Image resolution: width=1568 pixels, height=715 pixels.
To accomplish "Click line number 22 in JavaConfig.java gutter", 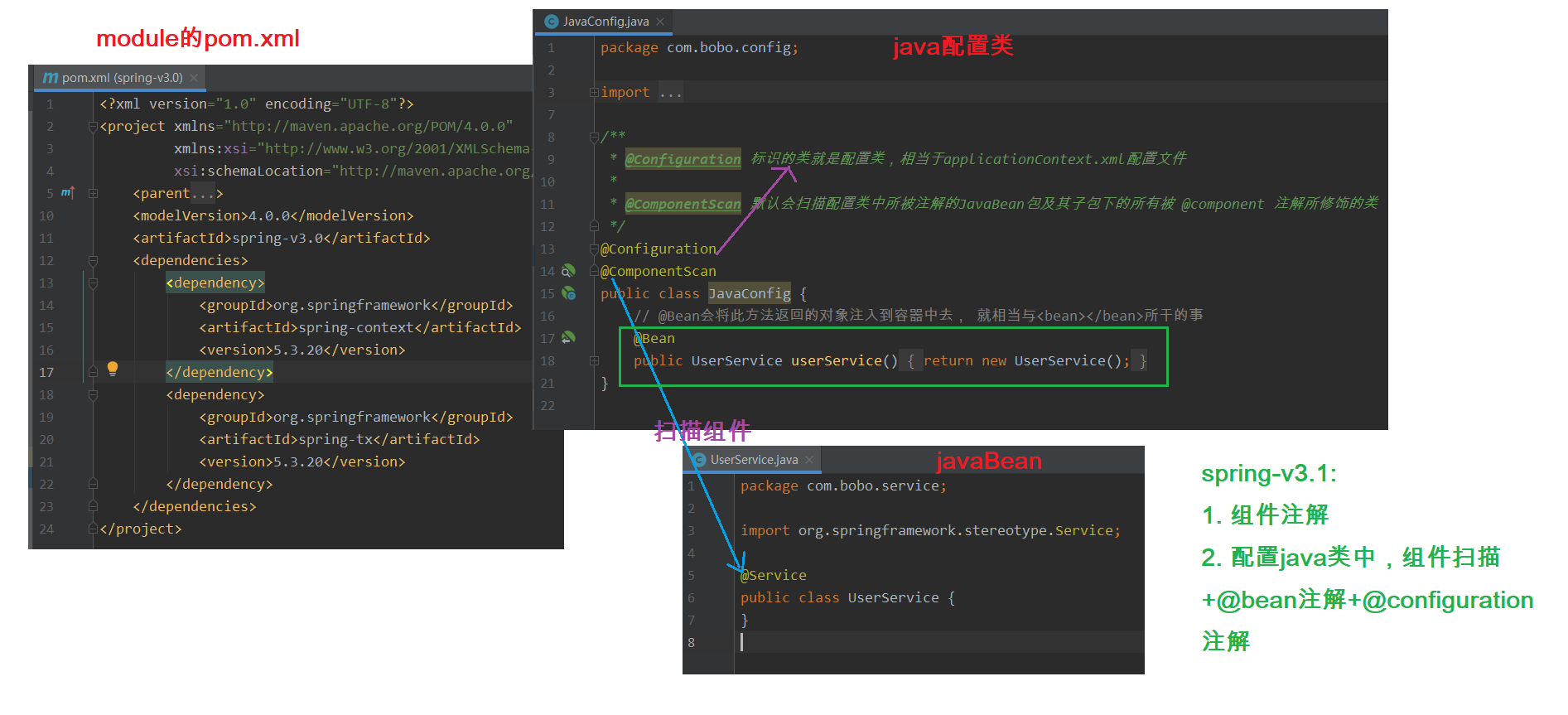I will coord(548,405).
